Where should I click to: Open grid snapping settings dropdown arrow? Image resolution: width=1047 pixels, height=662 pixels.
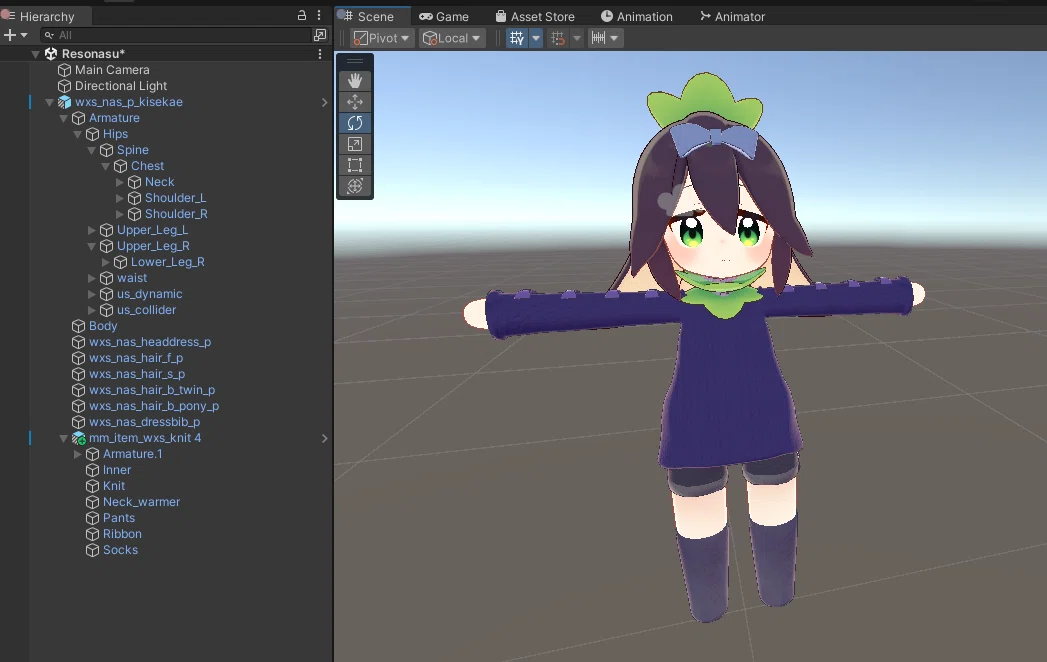click(x=577, y=38)
